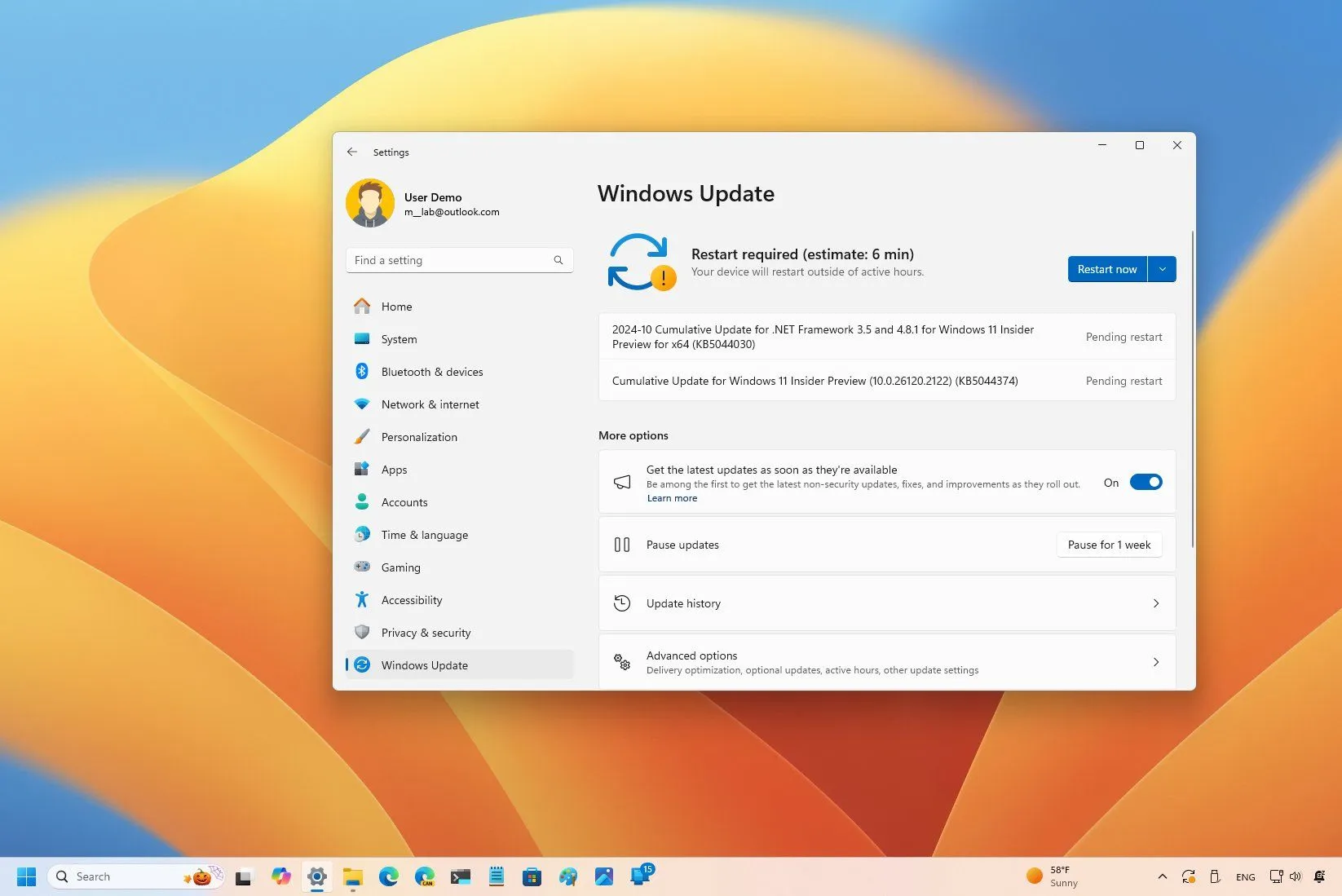This screenshot has height=896, width=1342.
Task: Open the System settings section
Action: (460, 339)
